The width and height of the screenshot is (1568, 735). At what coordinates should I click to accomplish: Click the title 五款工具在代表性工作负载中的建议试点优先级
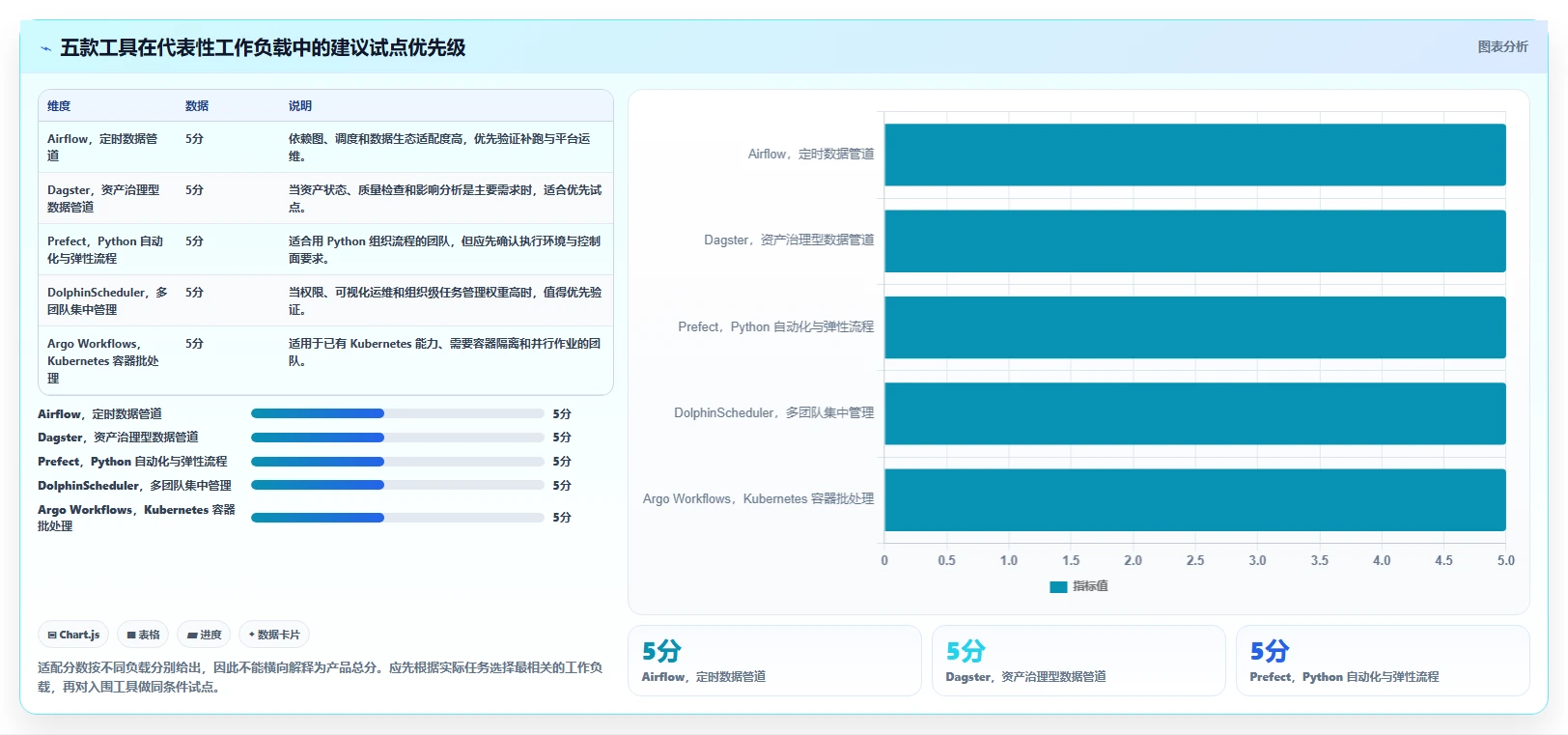(263, 47)
